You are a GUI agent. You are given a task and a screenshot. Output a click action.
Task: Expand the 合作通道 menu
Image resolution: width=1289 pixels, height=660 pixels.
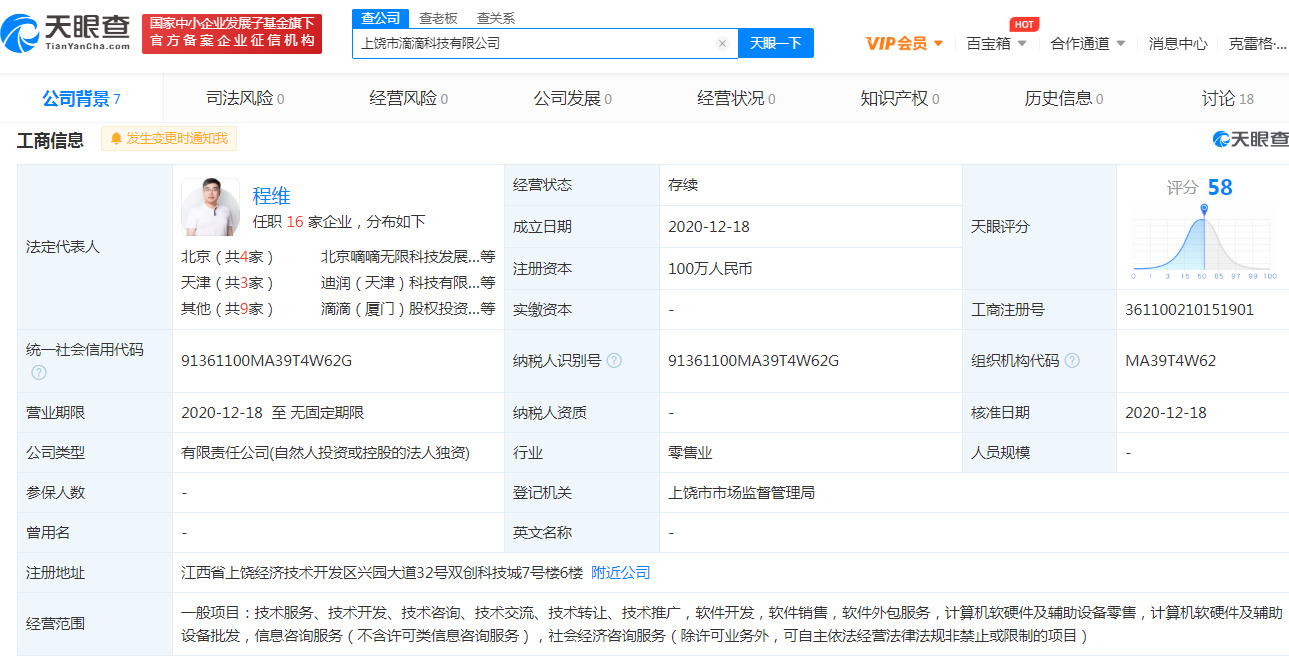click(1088, 43)
